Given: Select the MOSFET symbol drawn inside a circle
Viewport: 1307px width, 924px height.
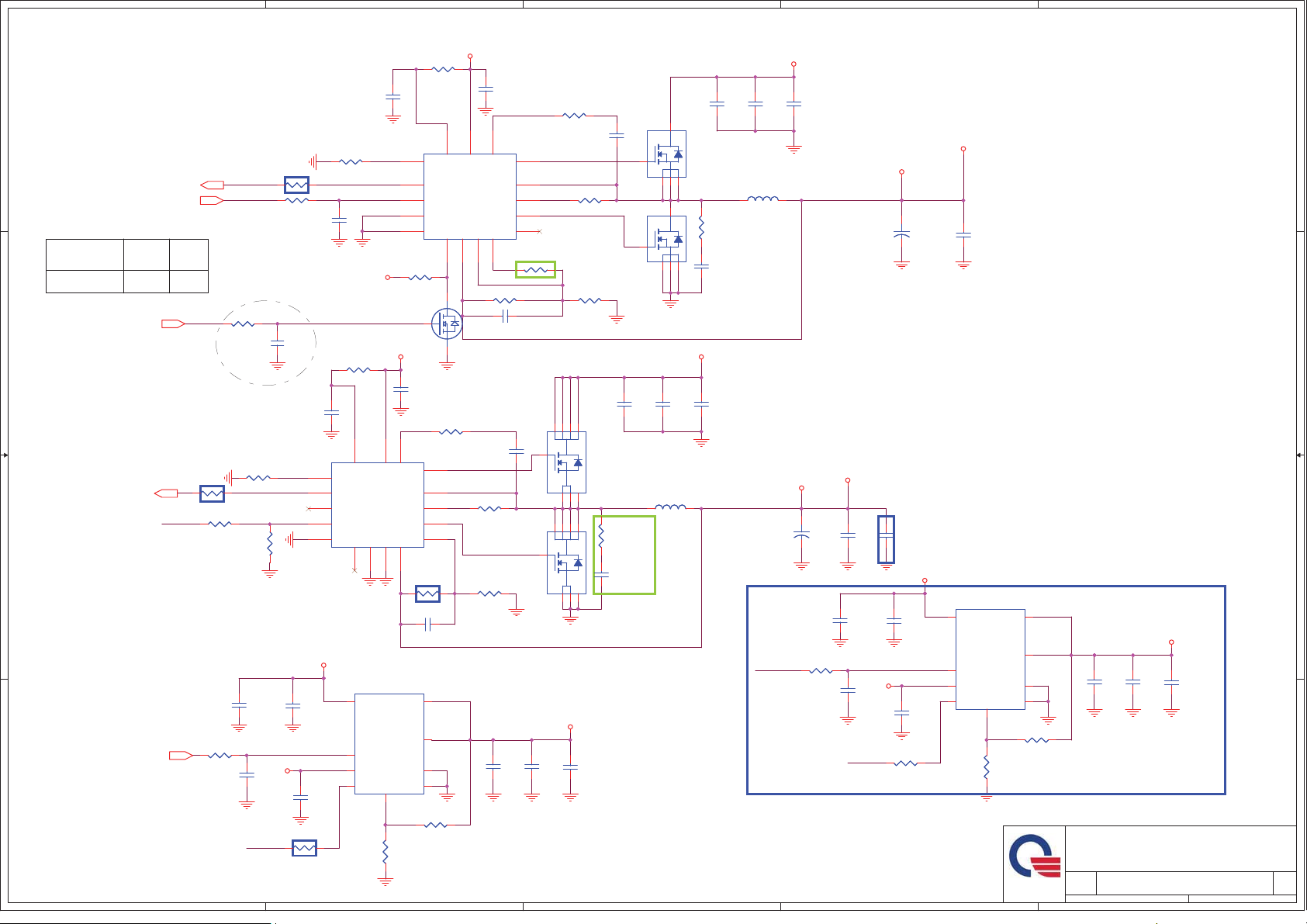Looking at the screenshot, I should [x=447, y=324].
